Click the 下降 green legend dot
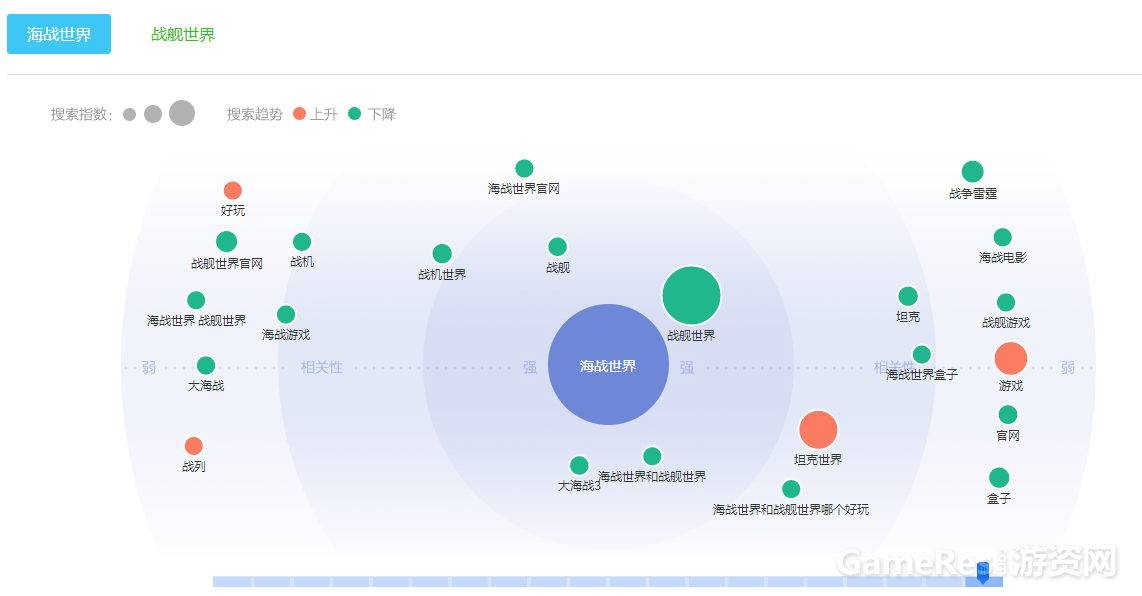The height and width of the screenshot is (596, 1142). tap(355, 114)
